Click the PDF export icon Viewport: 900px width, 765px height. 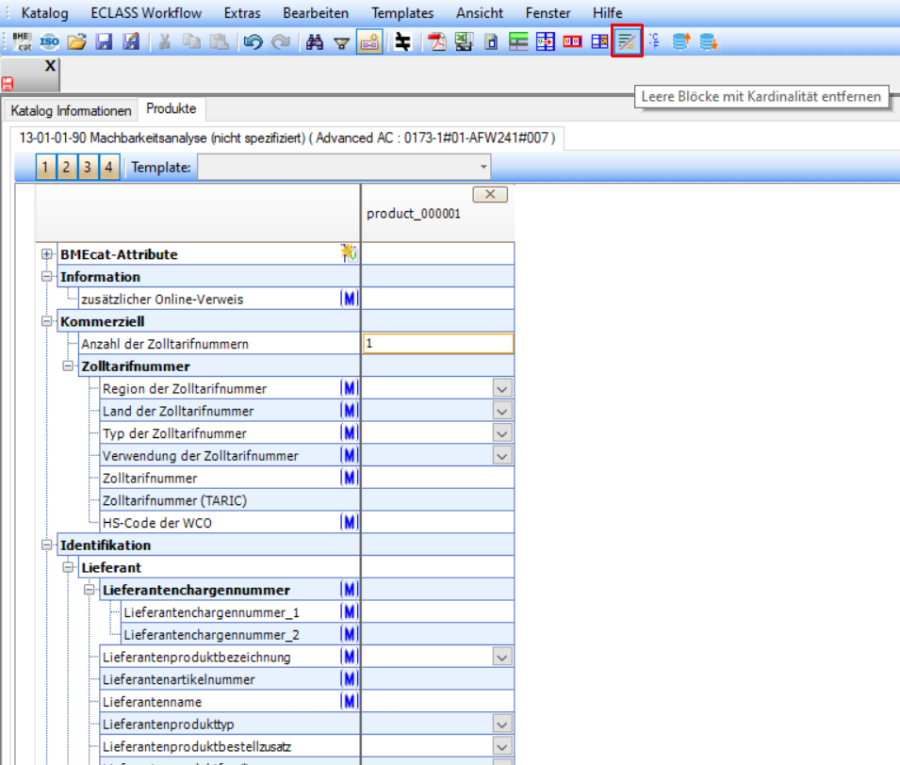point(437,42)
